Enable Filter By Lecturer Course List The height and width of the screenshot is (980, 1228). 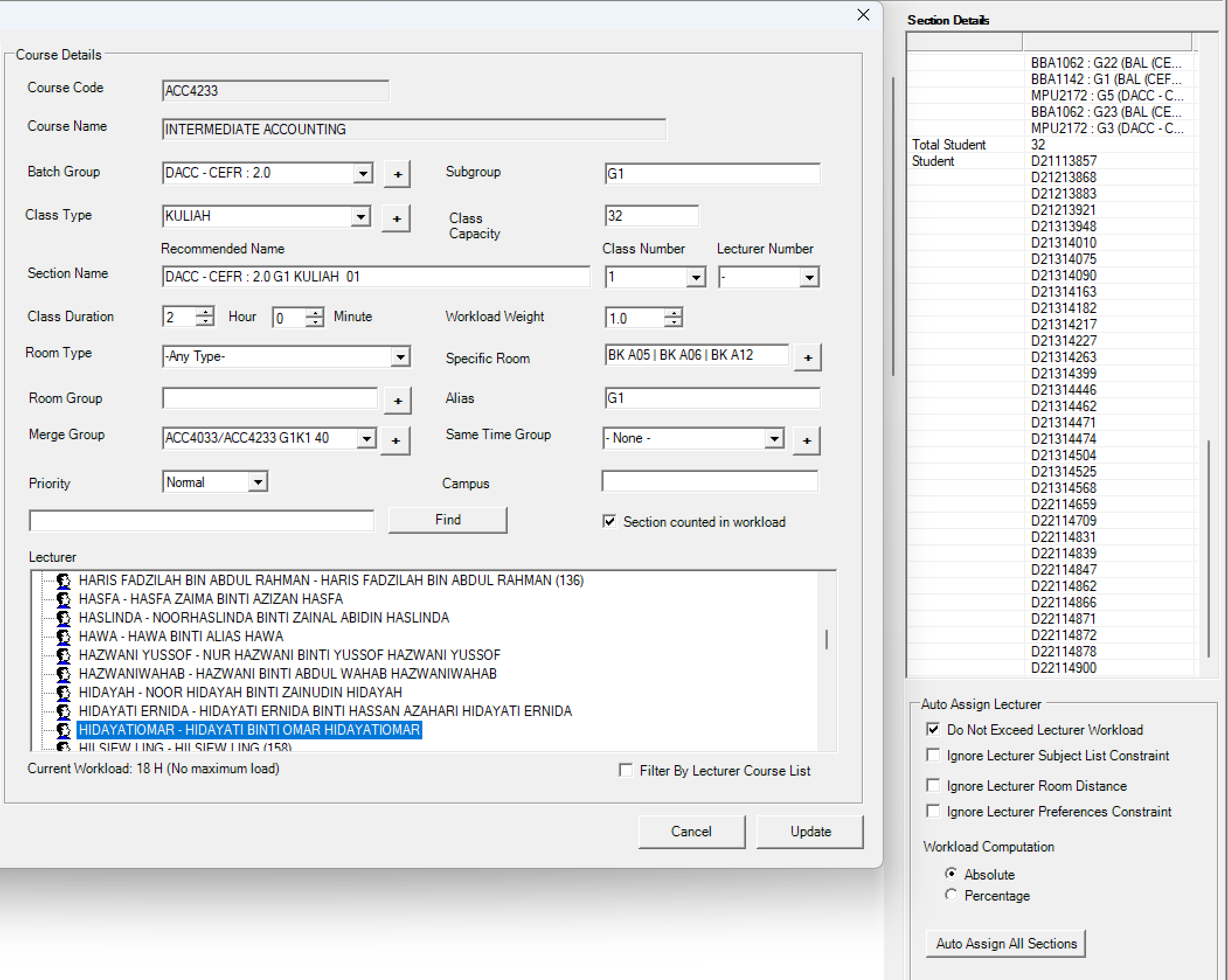tap(626, 770)
